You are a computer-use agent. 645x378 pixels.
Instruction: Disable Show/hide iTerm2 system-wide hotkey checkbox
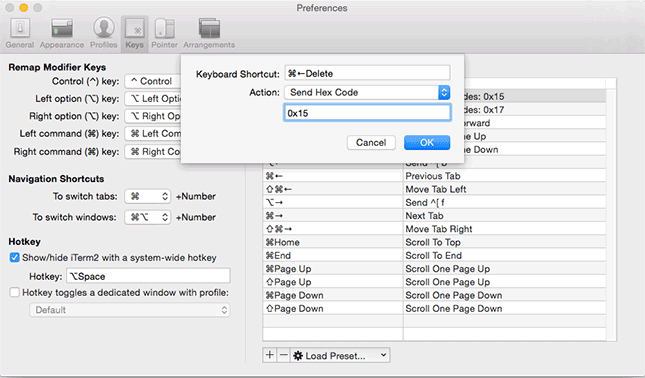coord(14,258)
